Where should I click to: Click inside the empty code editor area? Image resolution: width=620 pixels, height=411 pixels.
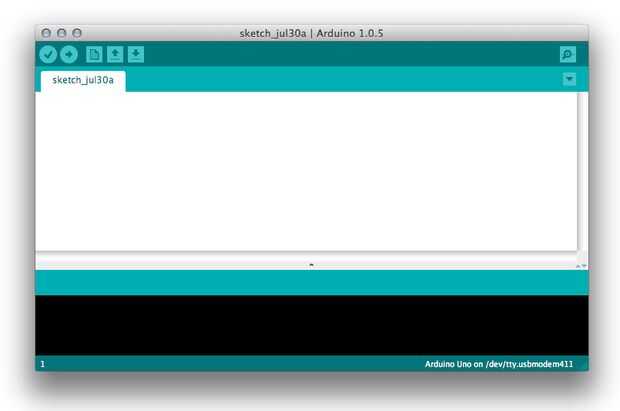coord(306,171)
